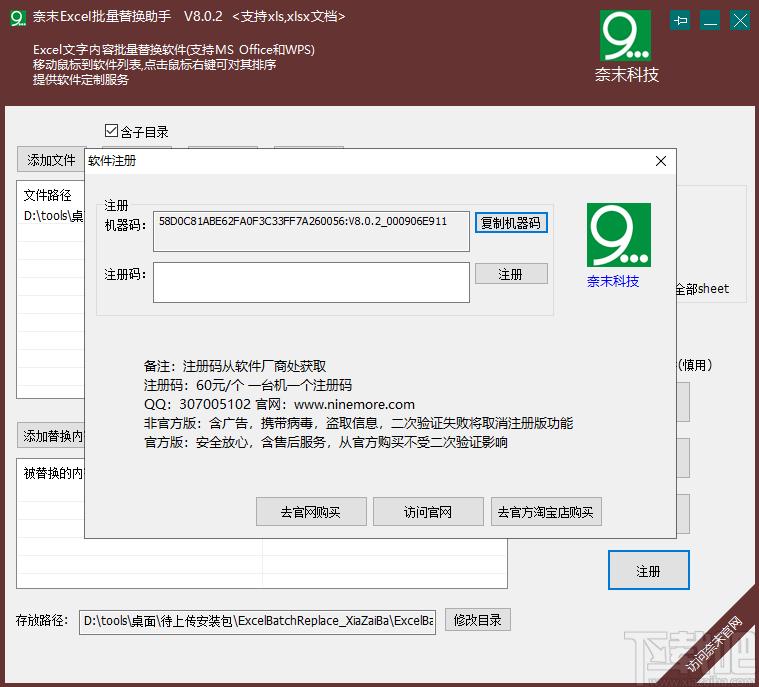The width and height of the screenshot is (759, 687).
Task: Click 注册 button next to the 注册码 field
Action: 510,274
